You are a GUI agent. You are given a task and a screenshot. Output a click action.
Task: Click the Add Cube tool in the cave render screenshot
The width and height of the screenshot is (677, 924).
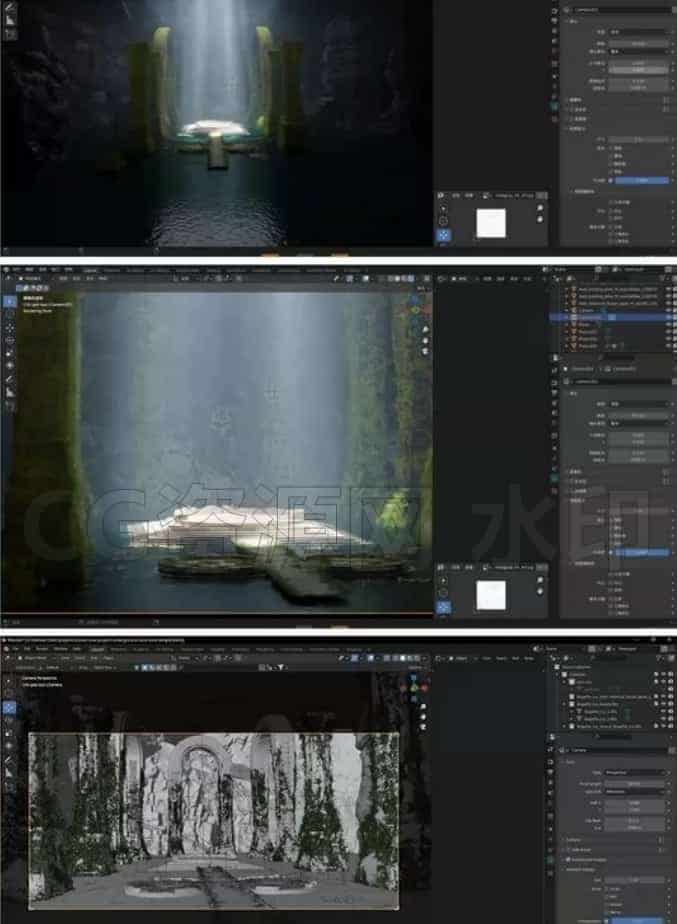[x=10, y=34]
